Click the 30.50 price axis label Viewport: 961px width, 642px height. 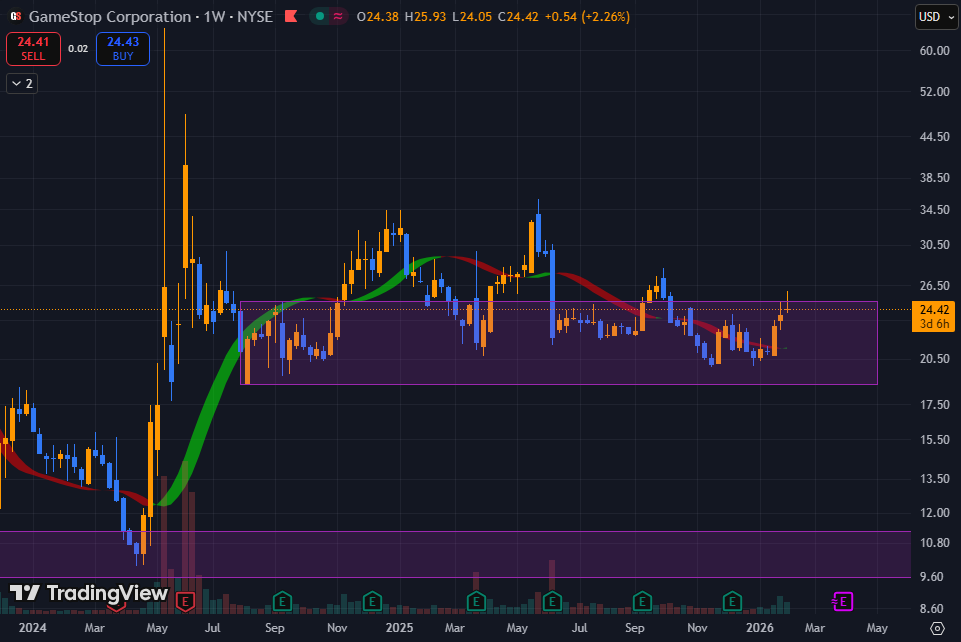935,244
